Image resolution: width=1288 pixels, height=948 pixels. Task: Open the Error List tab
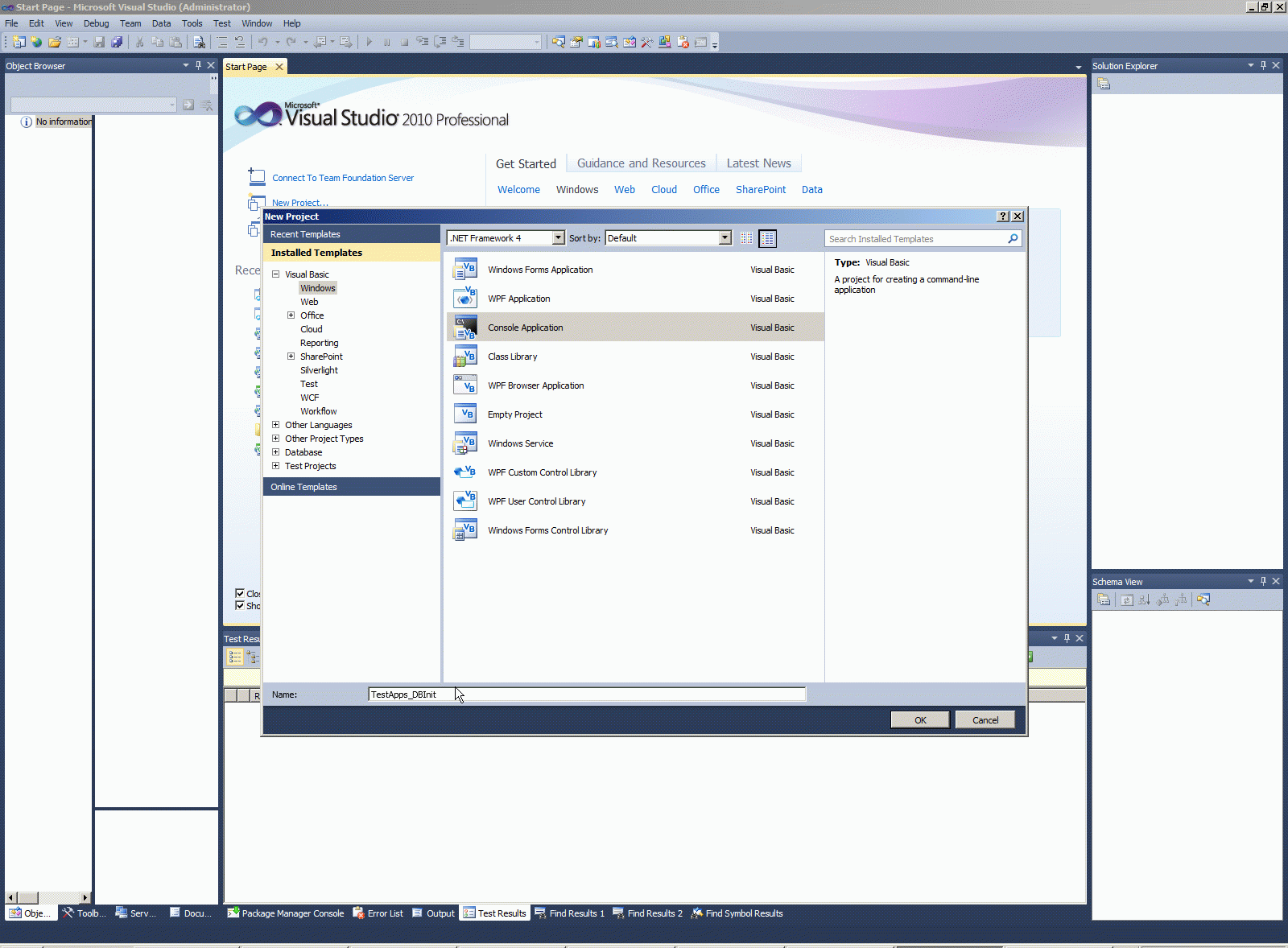[378, 913]
